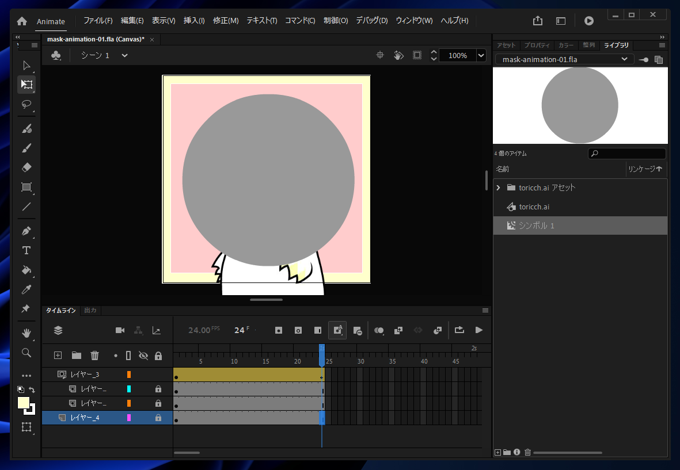The height and width of the screenshot is (470, 680).
Task: Click the Test Movie play icon in title bar
Action: pyautogui.click(x=588, y=20)
